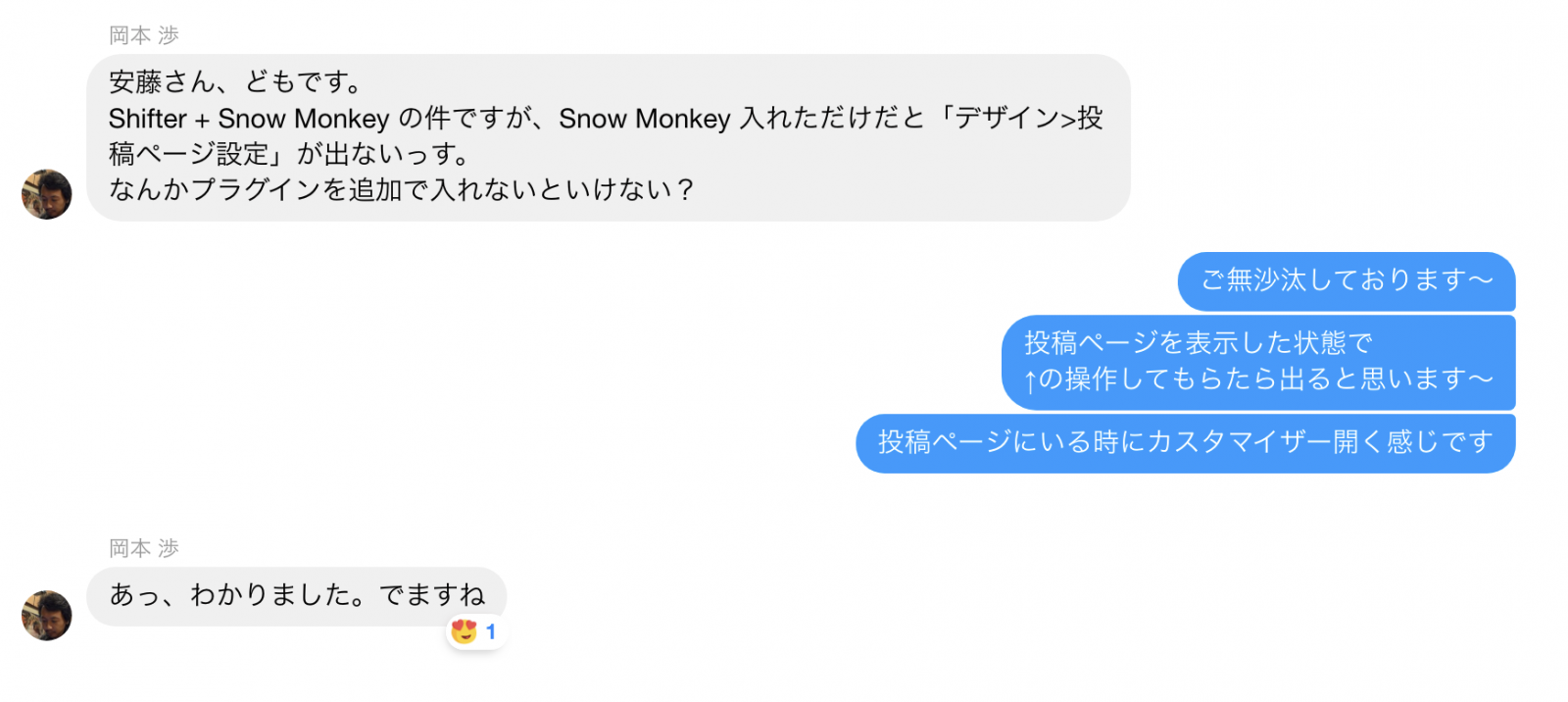Open the reaction count showing 1
This screenshot has width=1568, height=702.
(x=491, y=631)
